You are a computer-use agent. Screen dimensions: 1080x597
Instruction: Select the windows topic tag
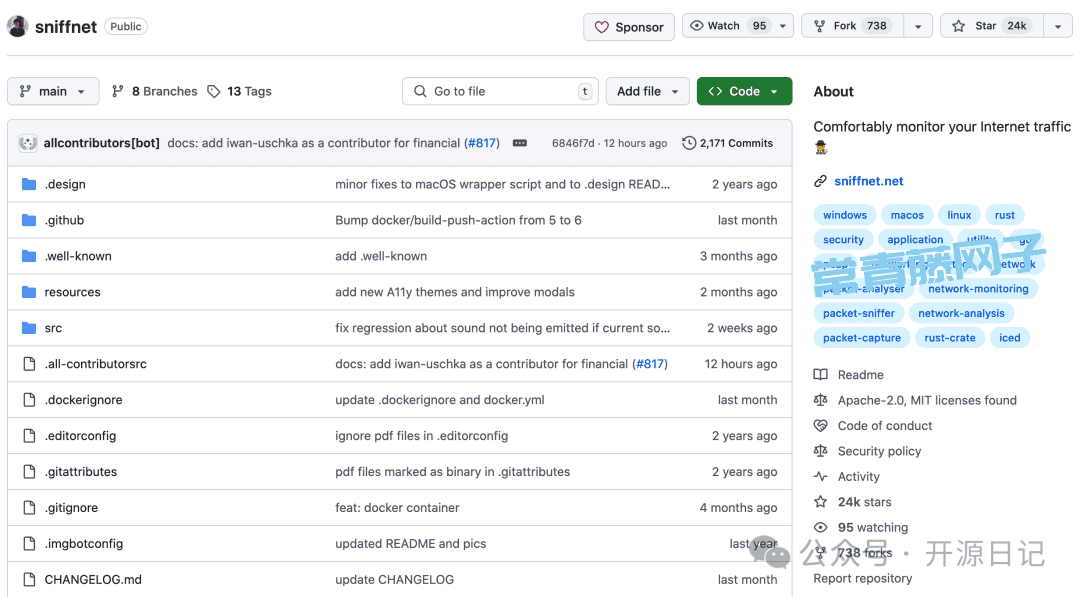[x=844, y=215]
